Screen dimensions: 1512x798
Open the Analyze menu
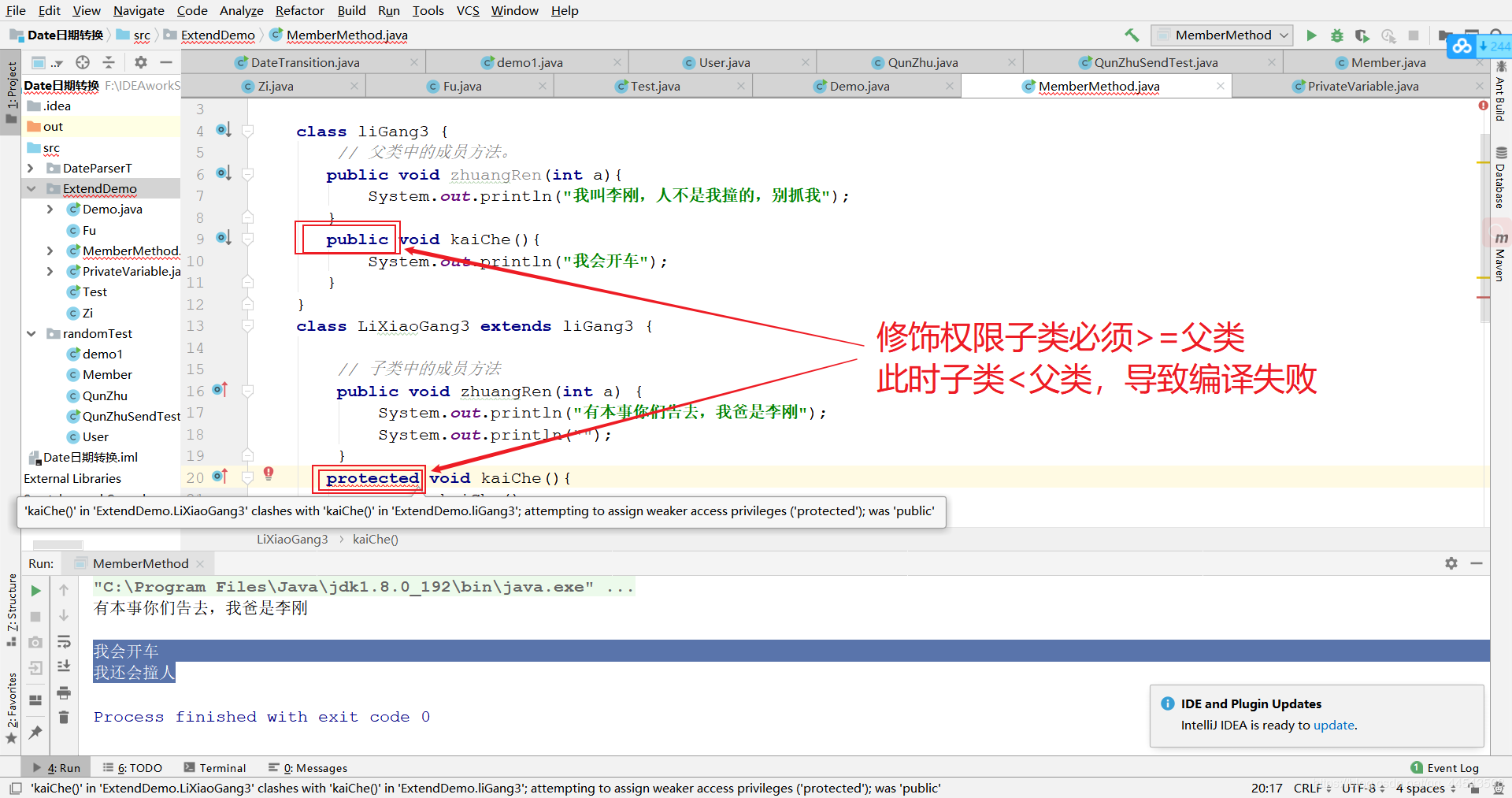coord(241,10)
